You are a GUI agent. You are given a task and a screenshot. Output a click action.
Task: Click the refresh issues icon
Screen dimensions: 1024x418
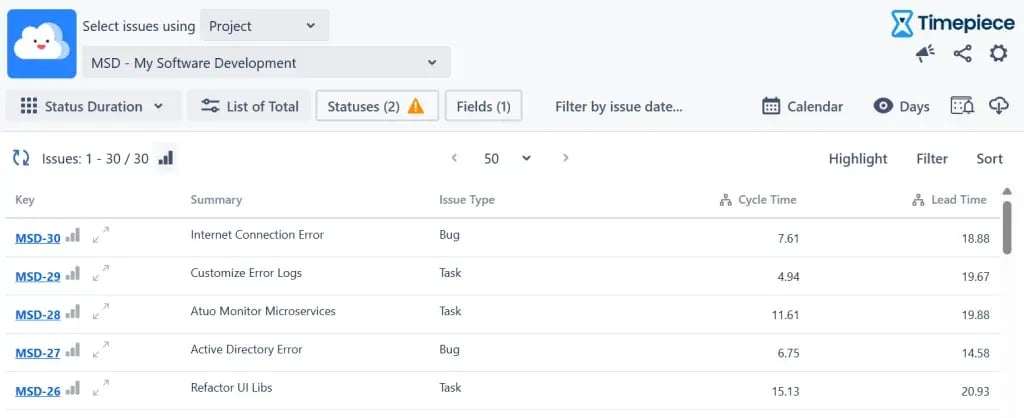tap(21, 158)
